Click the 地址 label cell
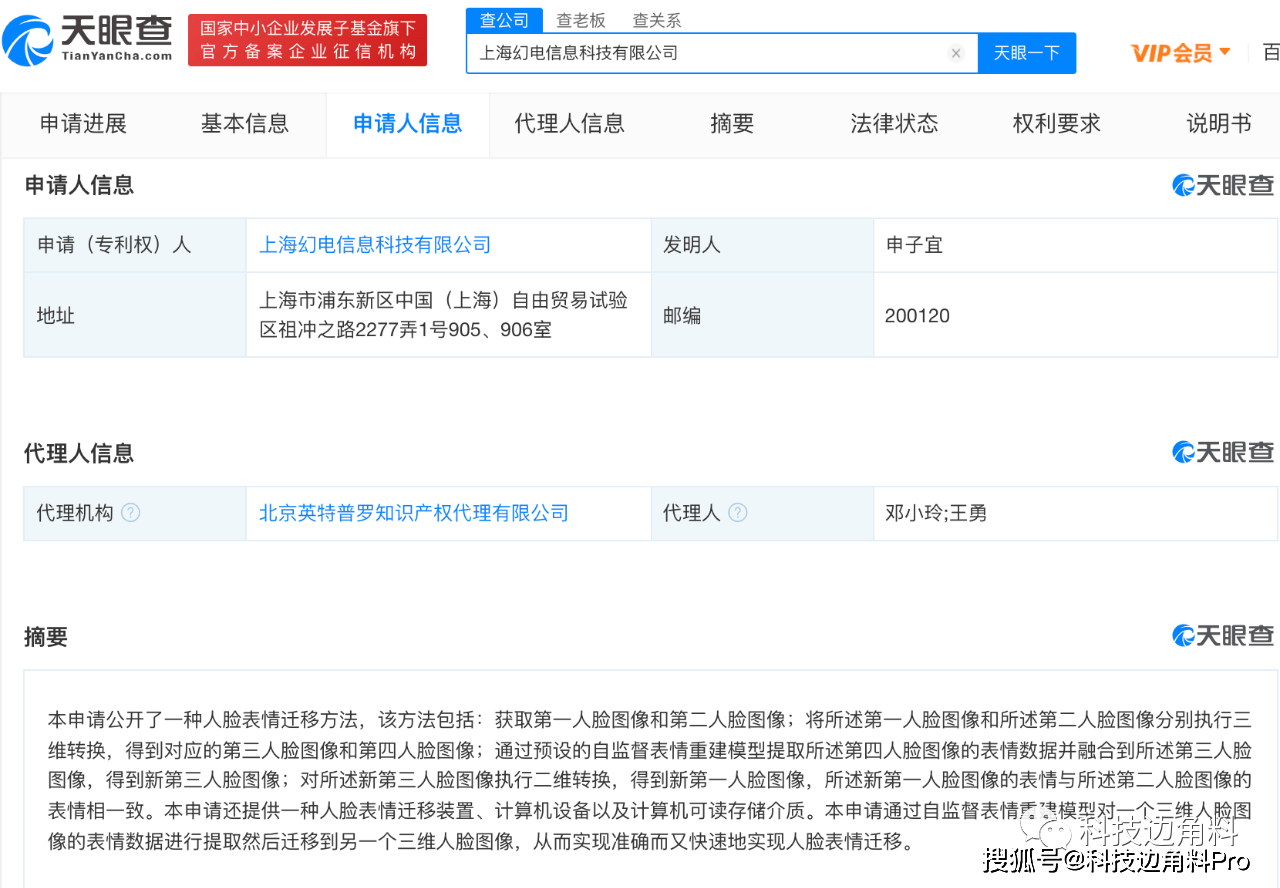1280x888 pixels. pos(135,315)
